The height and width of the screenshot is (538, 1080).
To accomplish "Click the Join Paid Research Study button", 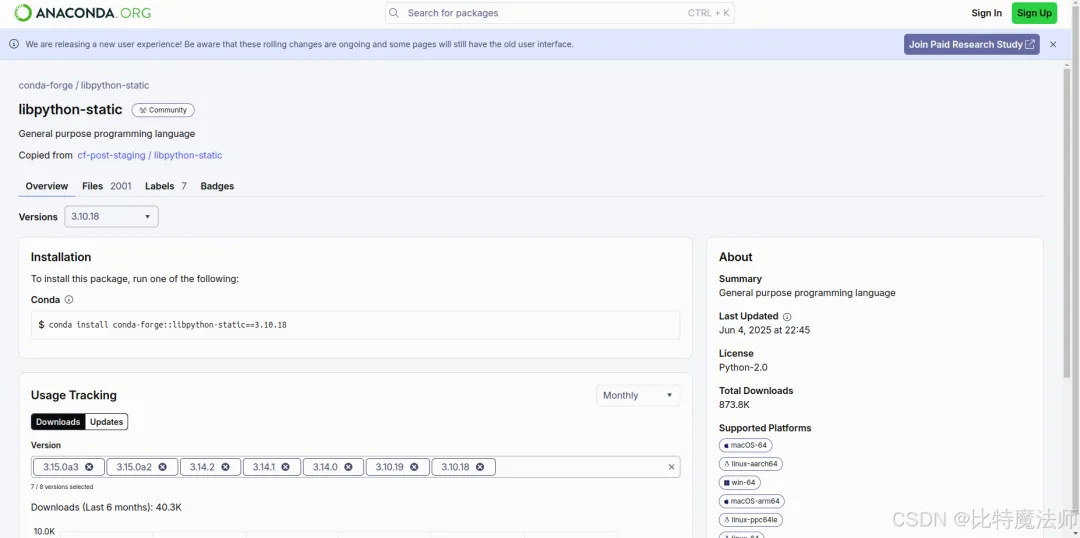I will (971, 44).
